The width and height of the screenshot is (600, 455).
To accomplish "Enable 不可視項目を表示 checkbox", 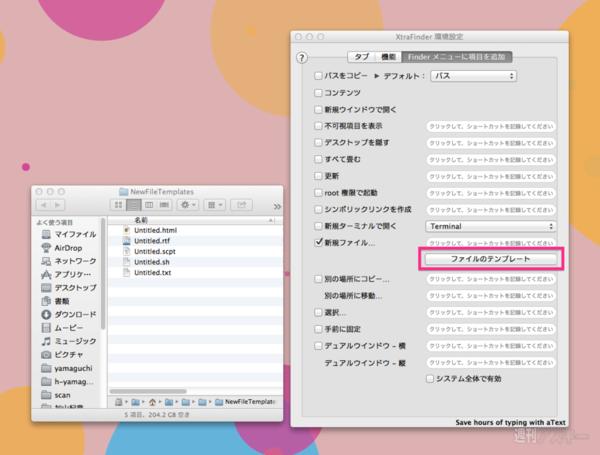I will 318,126.
